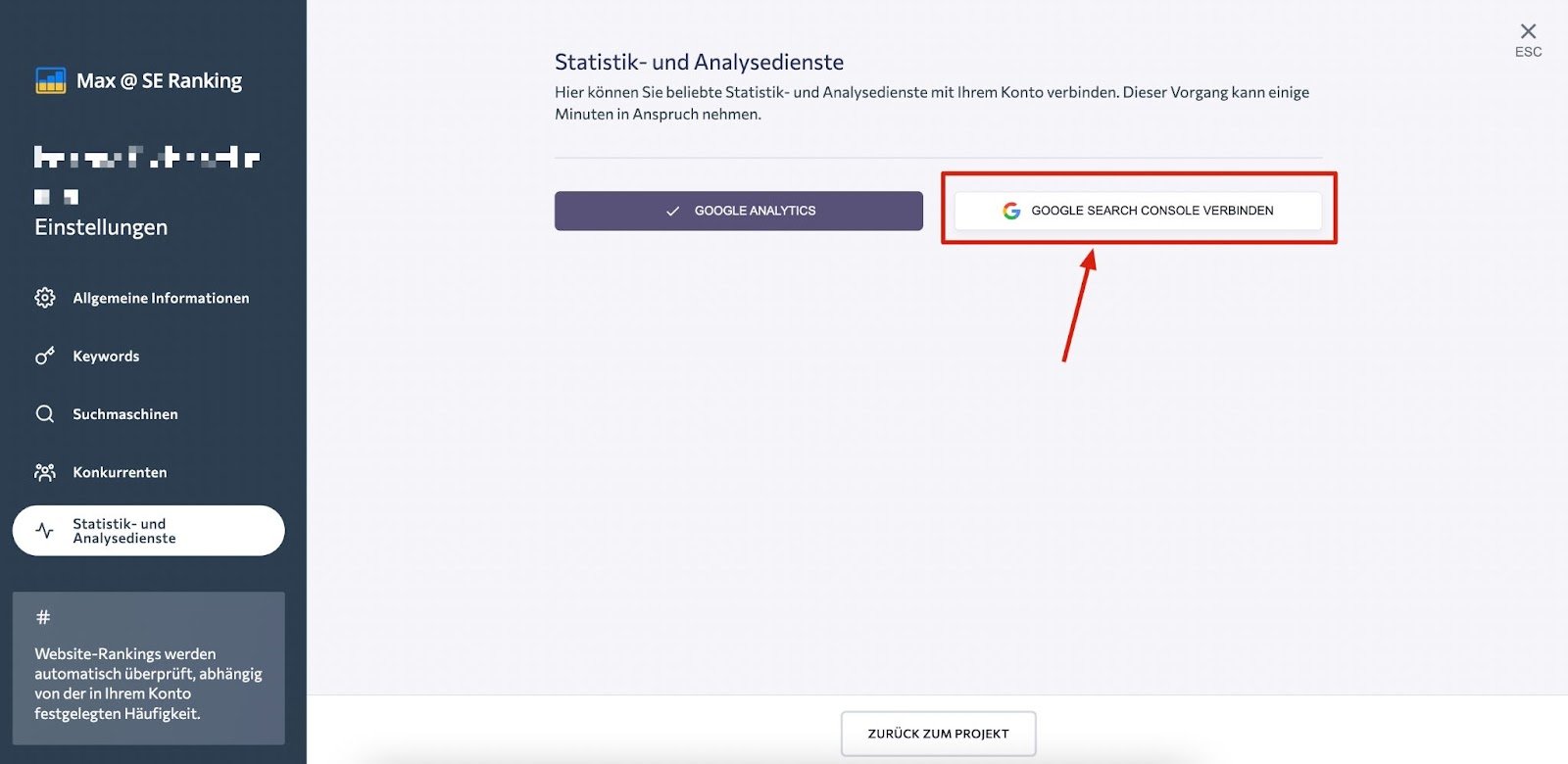Click the ESC label under the X

[x=1528, y=52]
